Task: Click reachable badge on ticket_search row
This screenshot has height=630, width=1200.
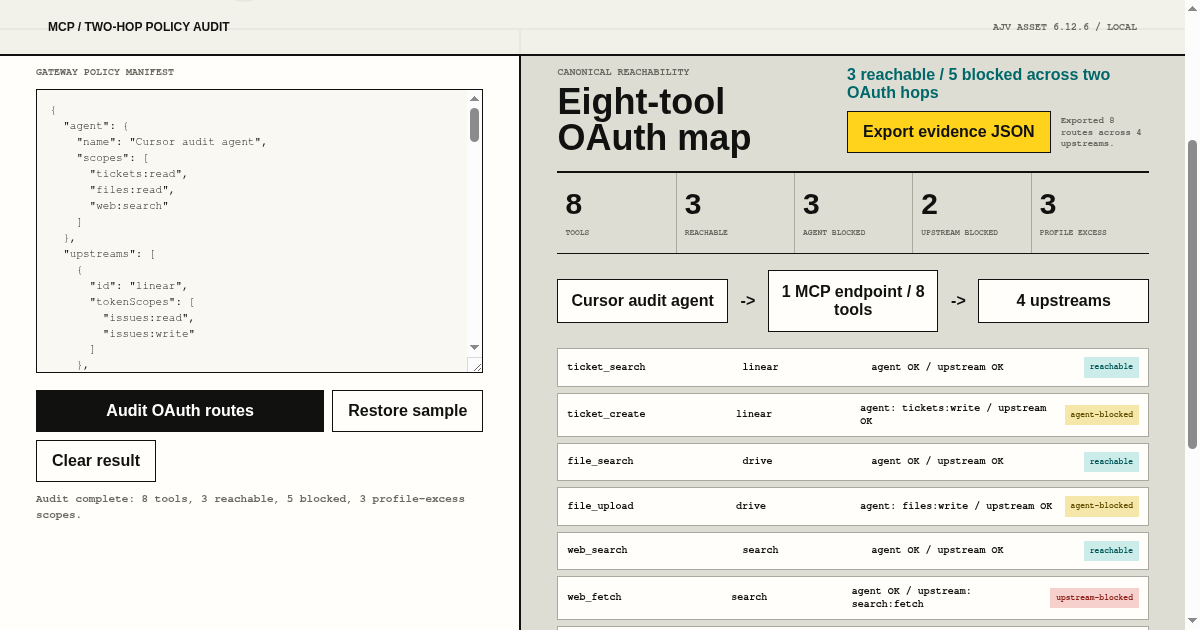Action: tap(1111, 367)
